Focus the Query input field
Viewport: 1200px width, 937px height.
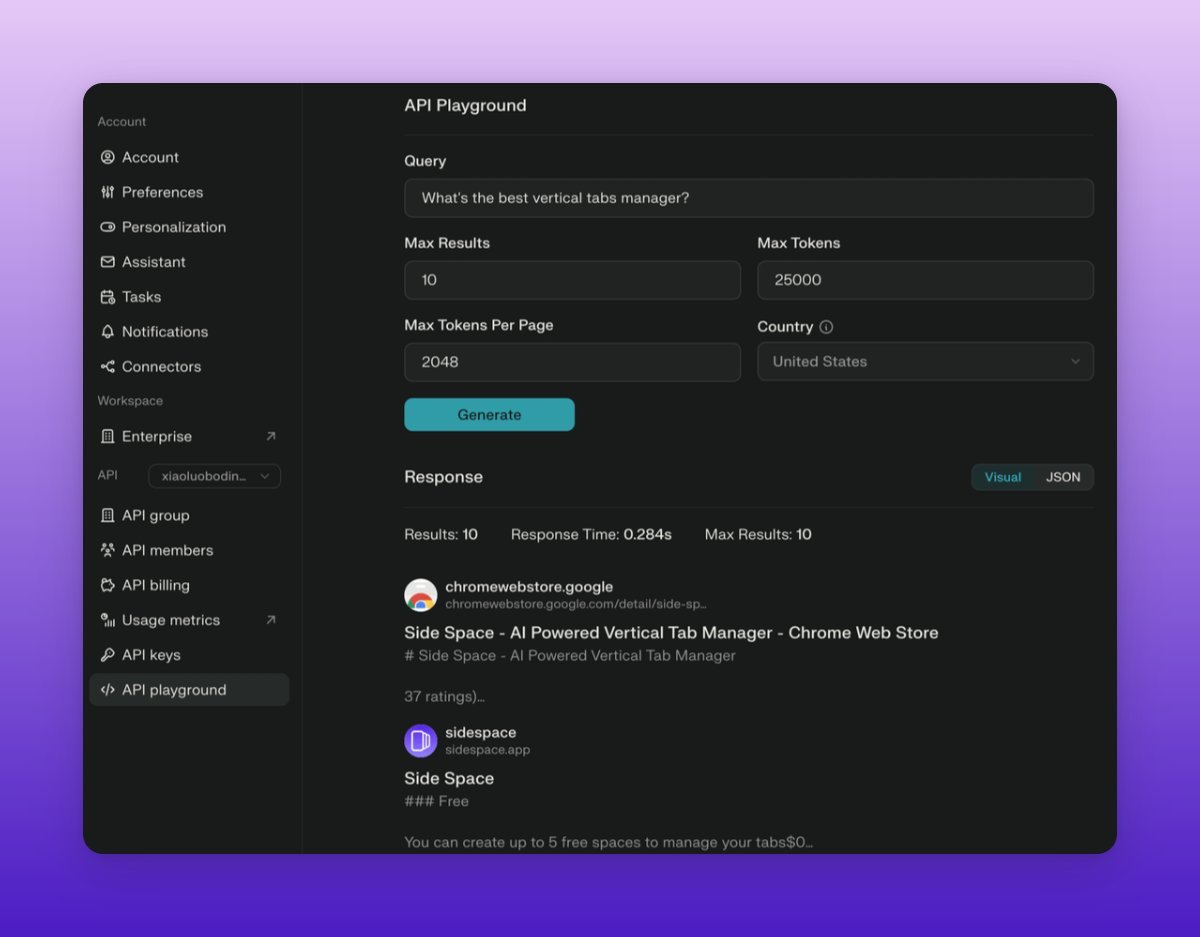click(749, 198)
